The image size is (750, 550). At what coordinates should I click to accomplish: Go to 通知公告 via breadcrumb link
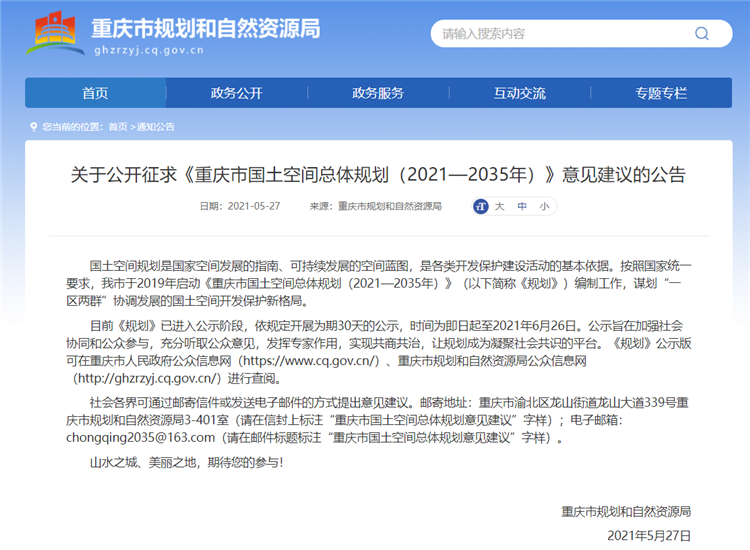point(155,127)
